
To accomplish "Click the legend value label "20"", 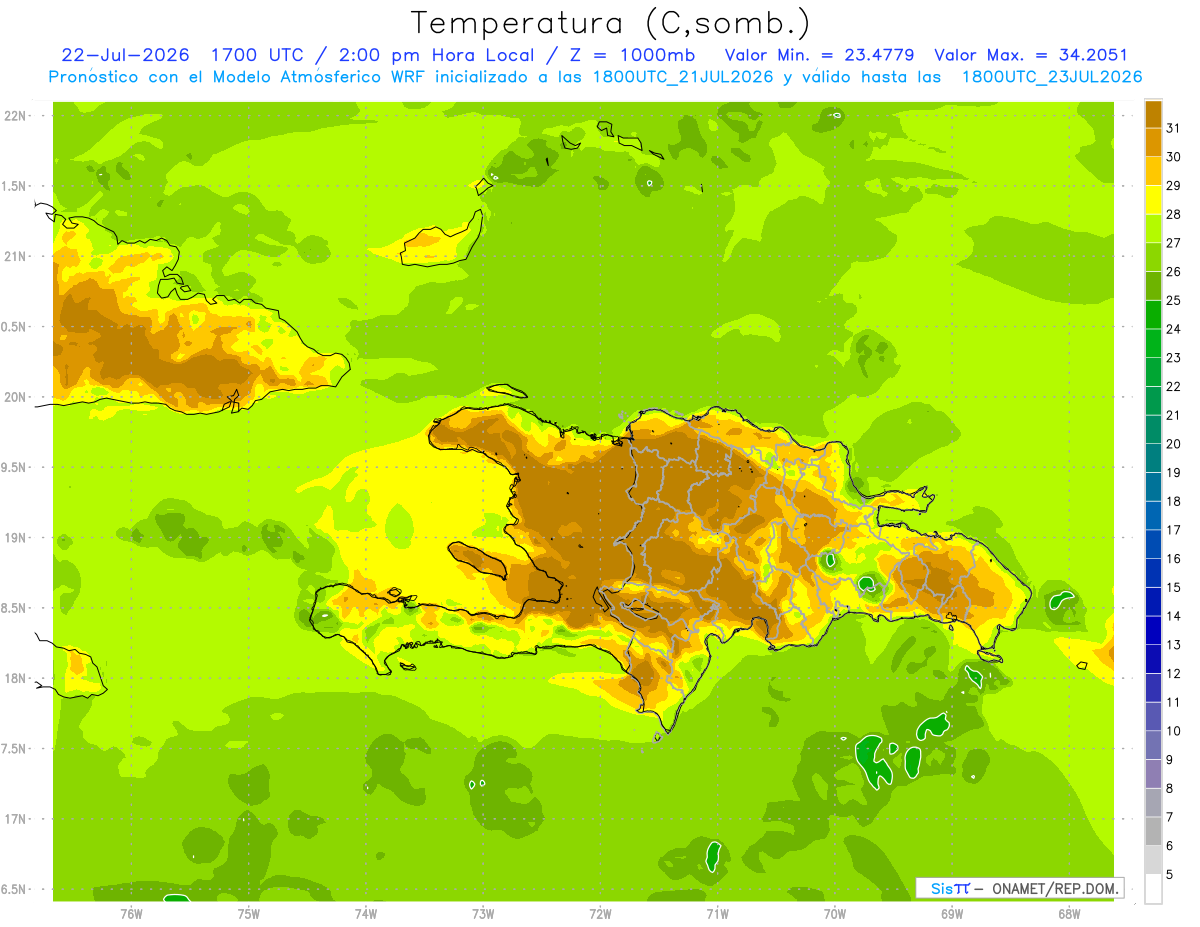I will [x=1174, y=444].
